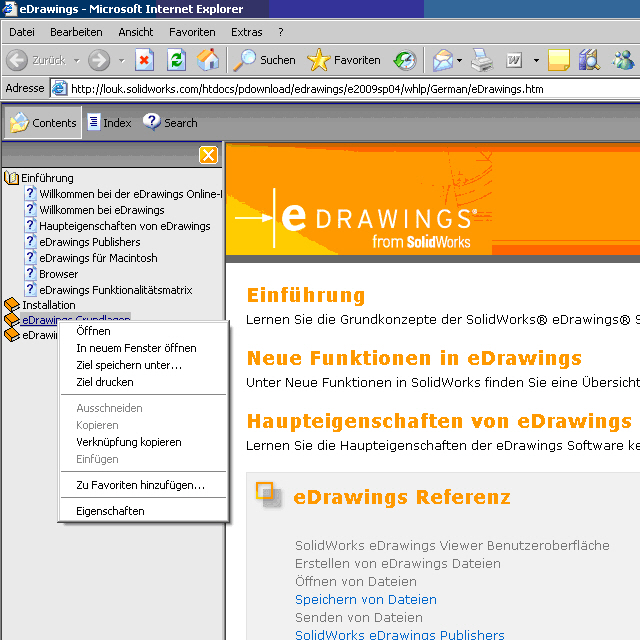Image resolution: width=640 pixels, height=640 pixels.
Task: Open Suchen search magnifier in toolbar
Action: [264, 60]
